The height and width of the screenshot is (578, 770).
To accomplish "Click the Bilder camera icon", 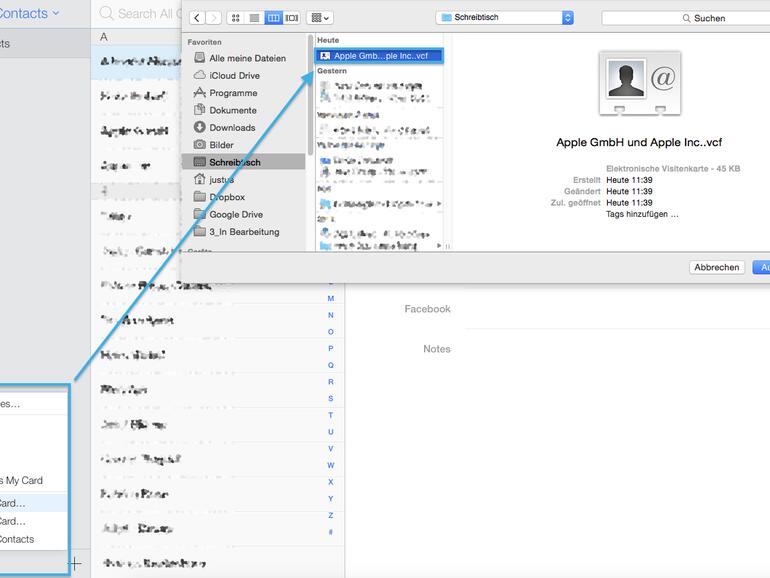I will tap(199, 144).
